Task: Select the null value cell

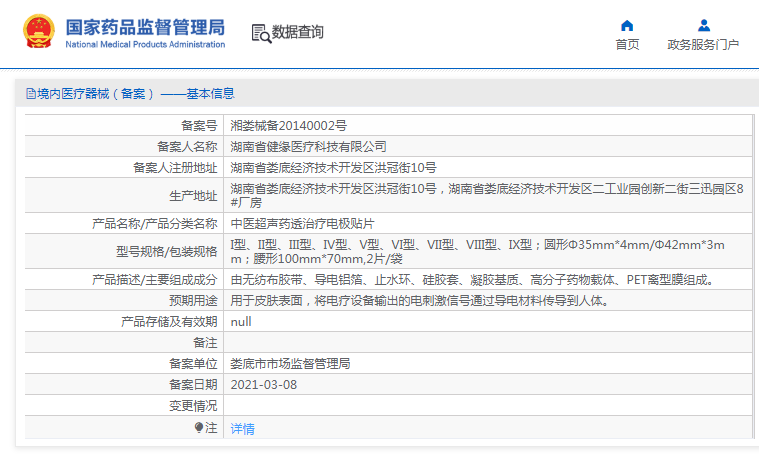Action: [x=241, y=322]
